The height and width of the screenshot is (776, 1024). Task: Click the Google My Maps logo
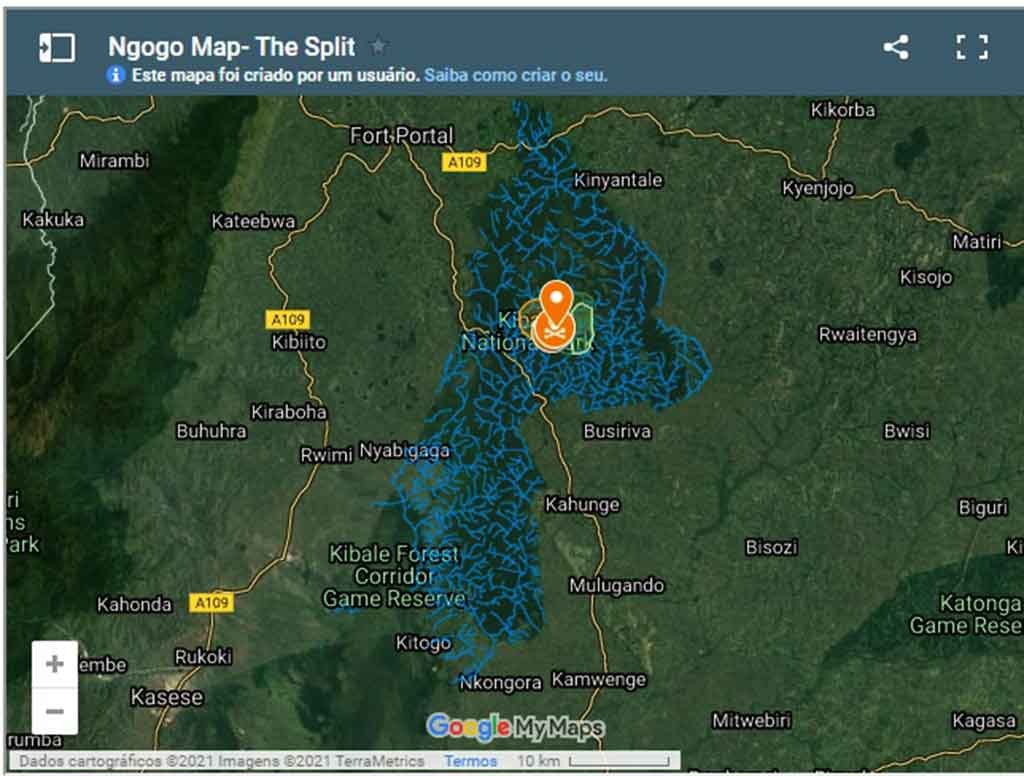coord(515,727)
